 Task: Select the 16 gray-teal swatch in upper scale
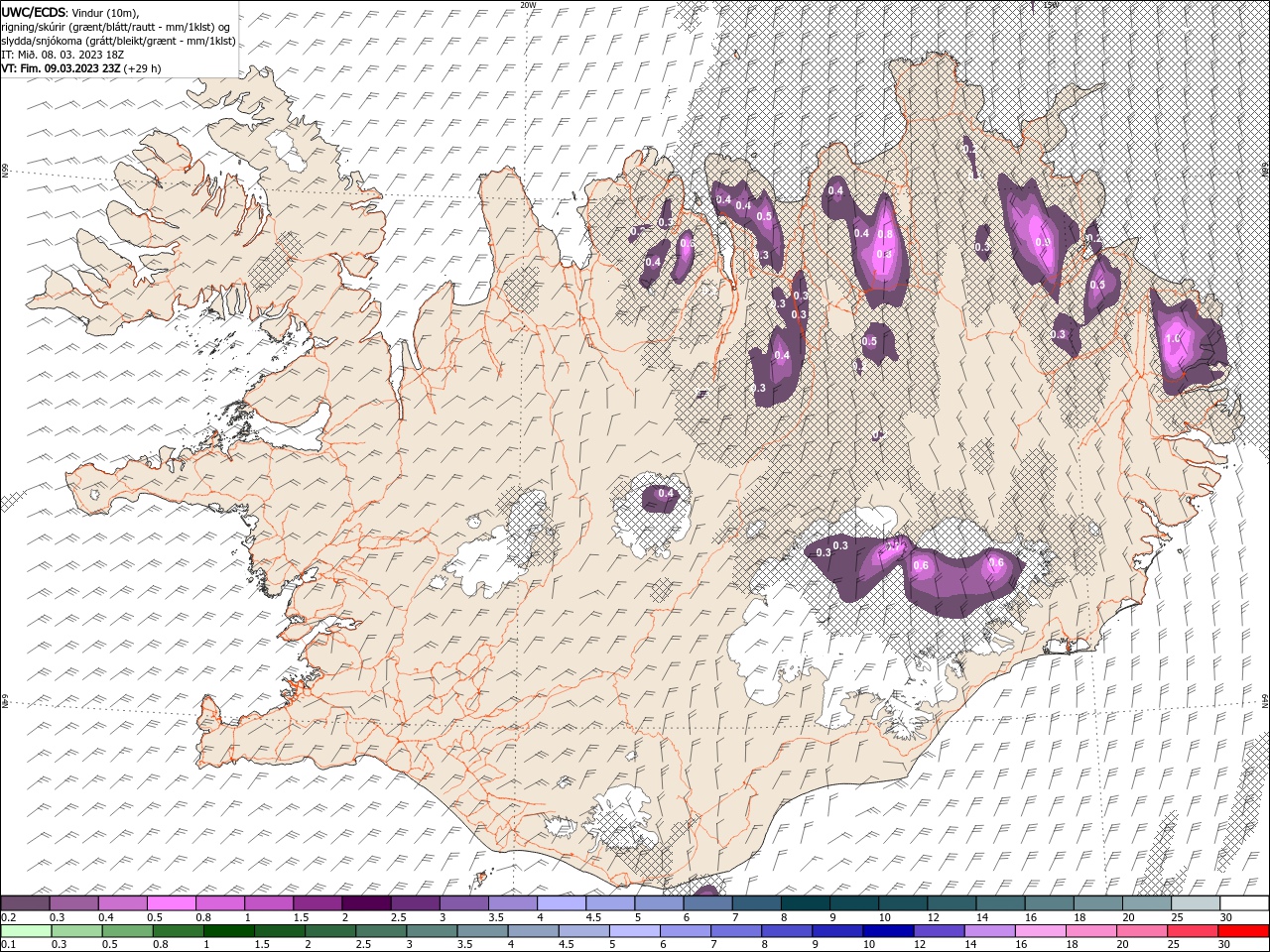click(x=1049, y=902)
